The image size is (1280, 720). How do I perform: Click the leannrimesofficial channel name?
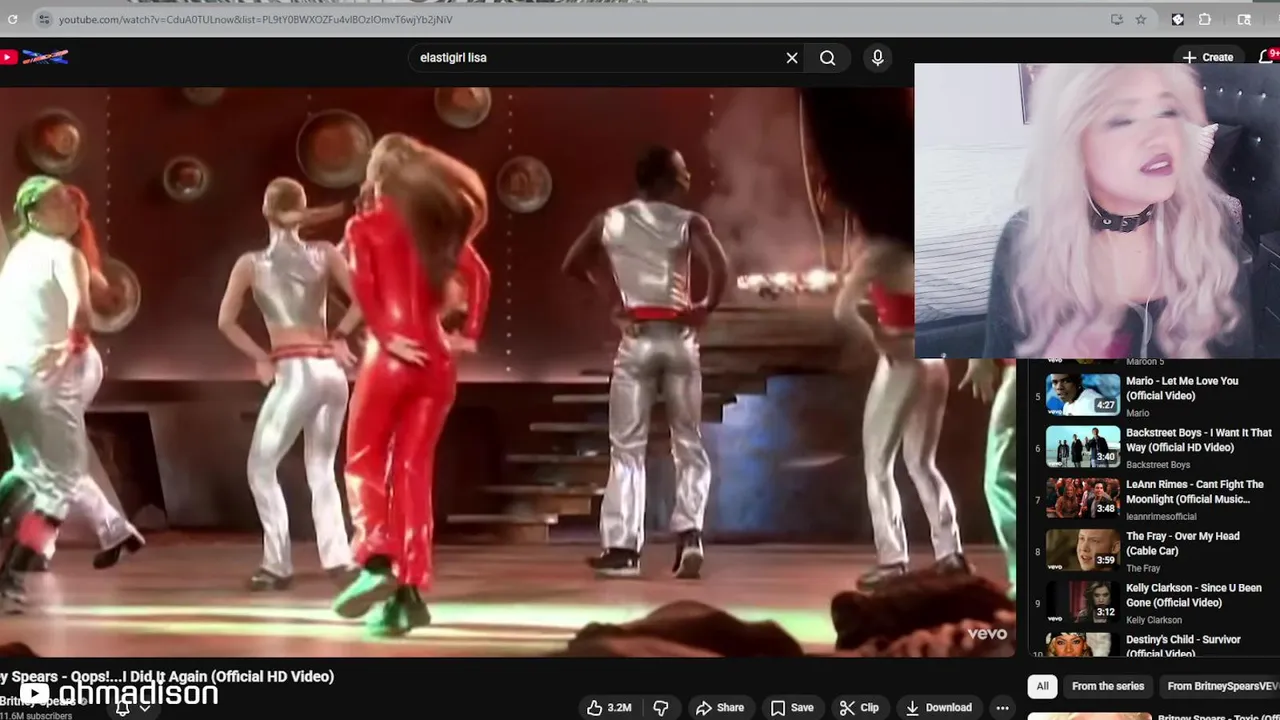[1161, 517]
